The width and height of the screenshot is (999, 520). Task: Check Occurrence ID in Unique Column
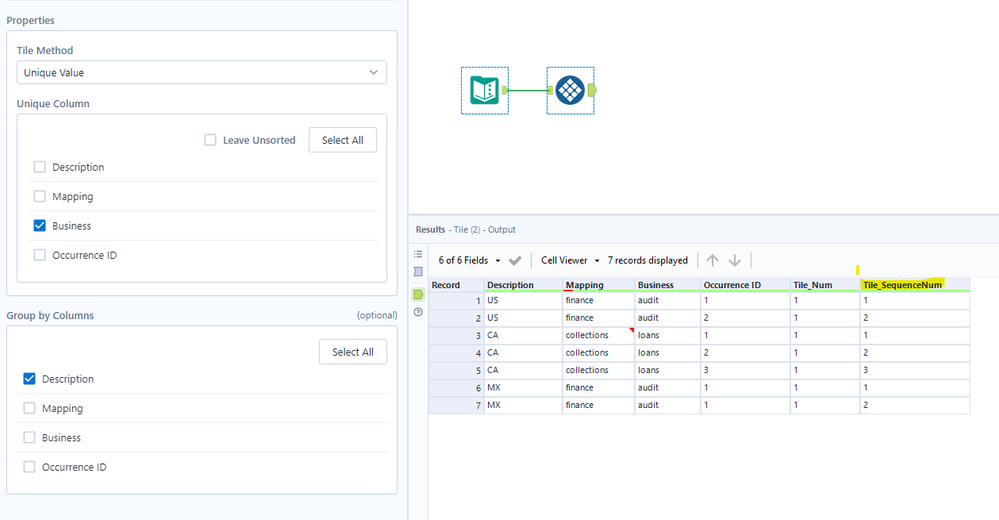(x=40, y=255)
